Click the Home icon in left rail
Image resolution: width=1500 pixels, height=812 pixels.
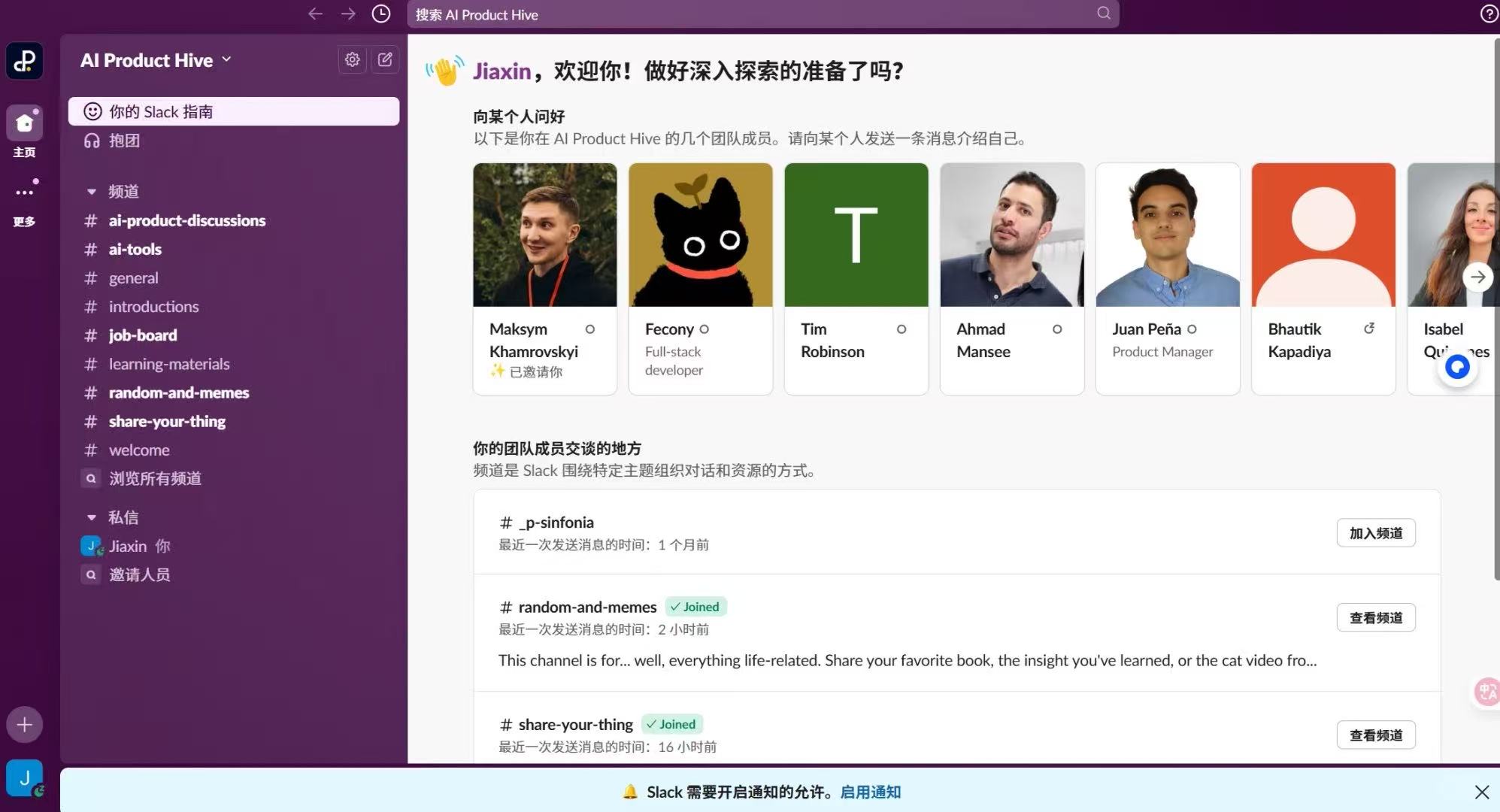click(x=24, y=123)
